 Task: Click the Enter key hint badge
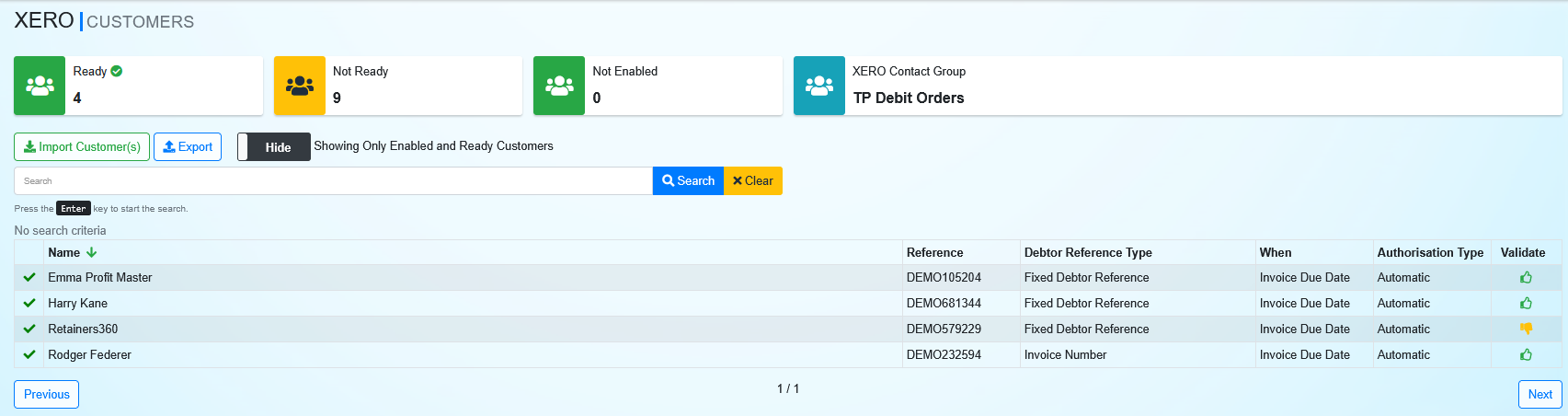[x=74, y=208]
